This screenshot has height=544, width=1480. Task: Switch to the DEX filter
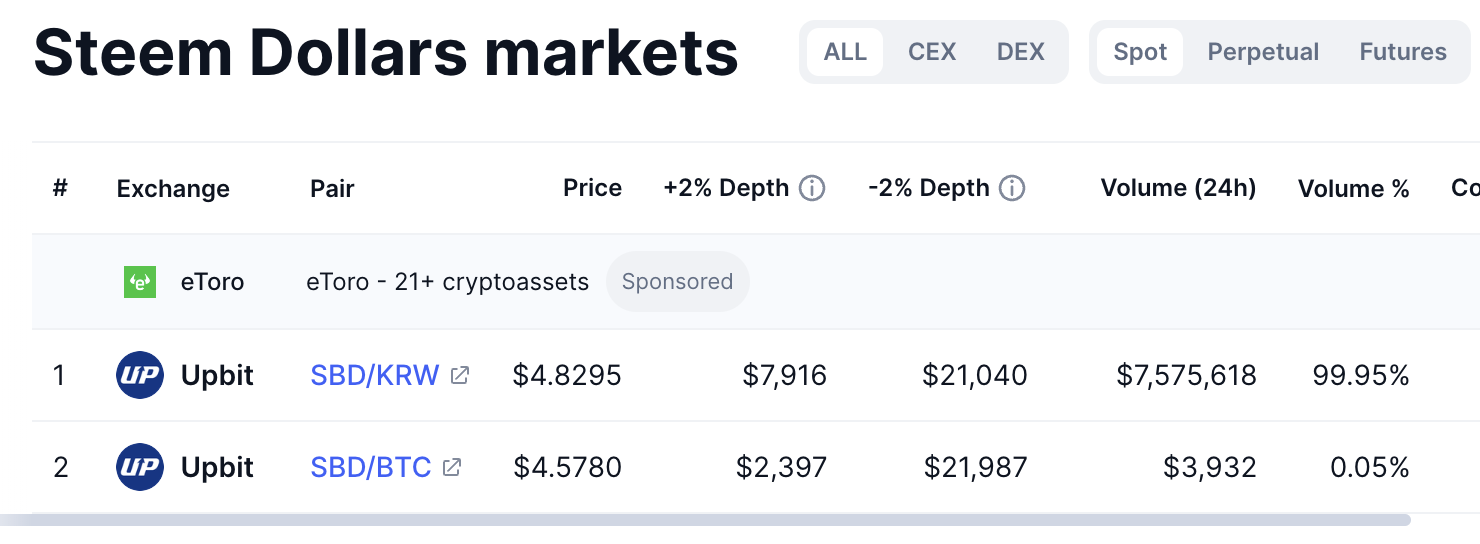click(x=1020, y=52)
